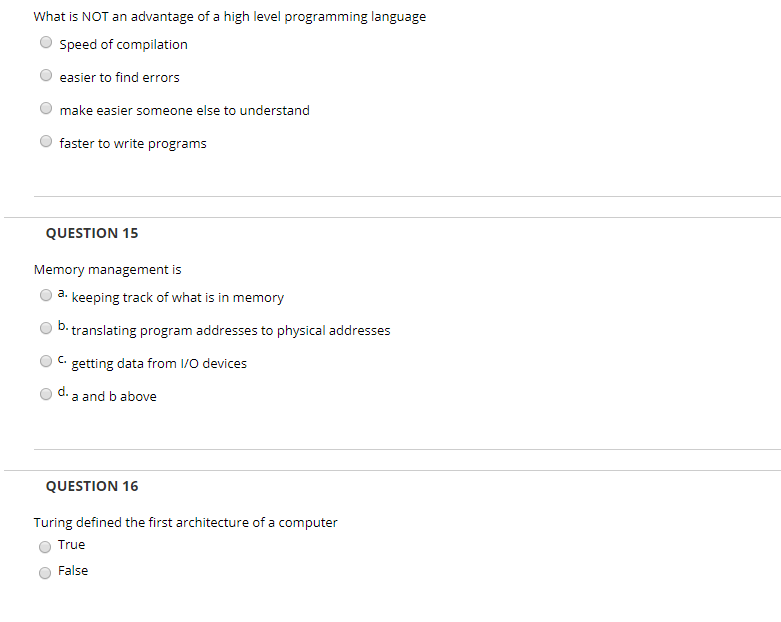
Task: Click the 'keeping track of what is in memory' text
Action: [178, 298]
